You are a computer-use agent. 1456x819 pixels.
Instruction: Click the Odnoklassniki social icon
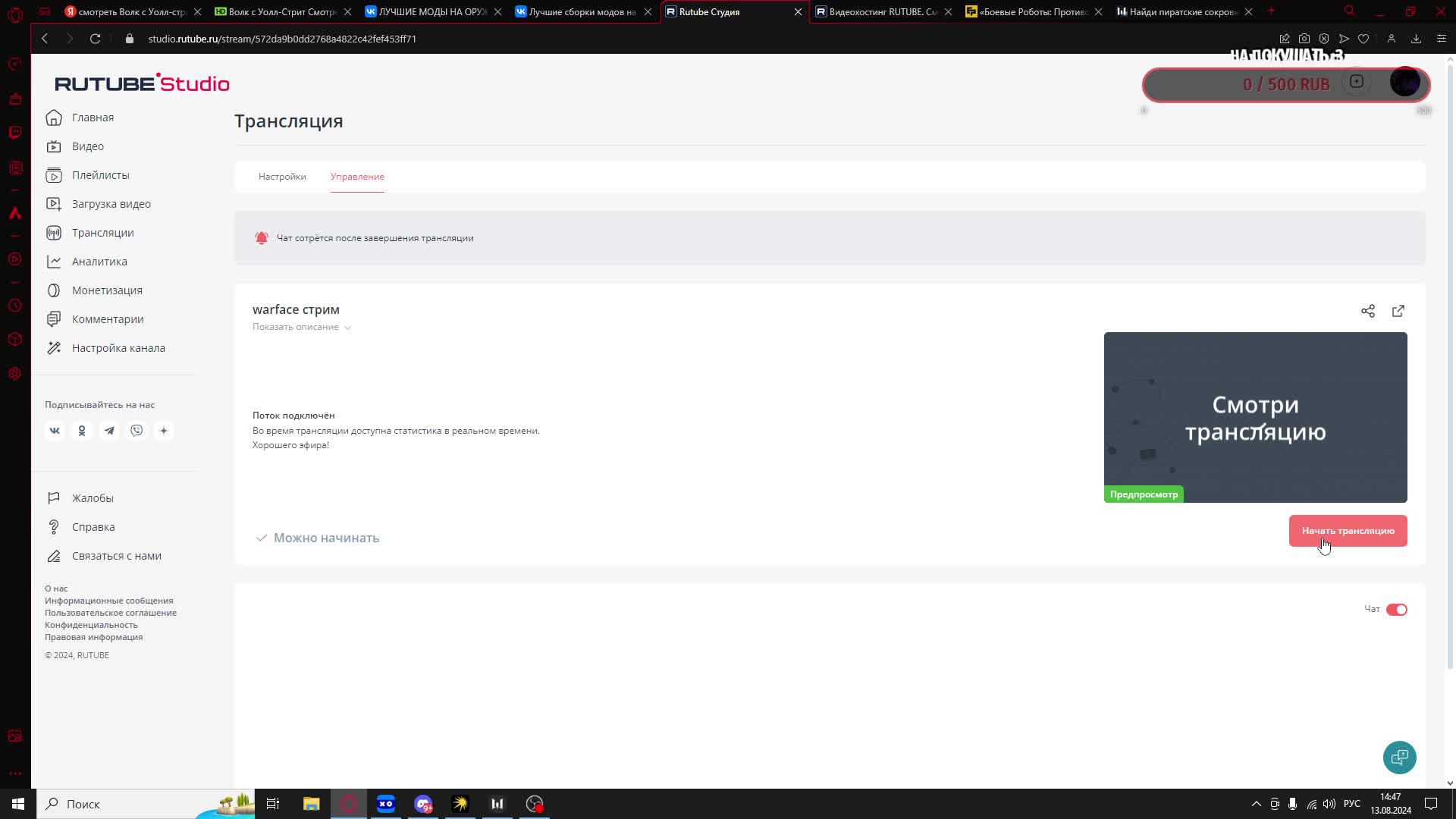(82, 431)
